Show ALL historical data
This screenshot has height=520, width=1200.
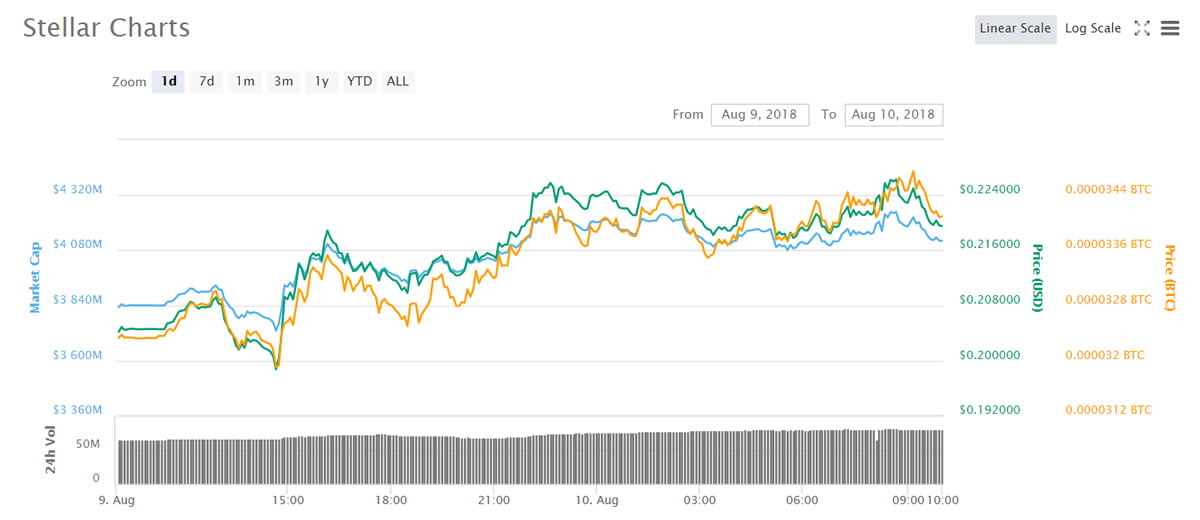pos(397,82)
